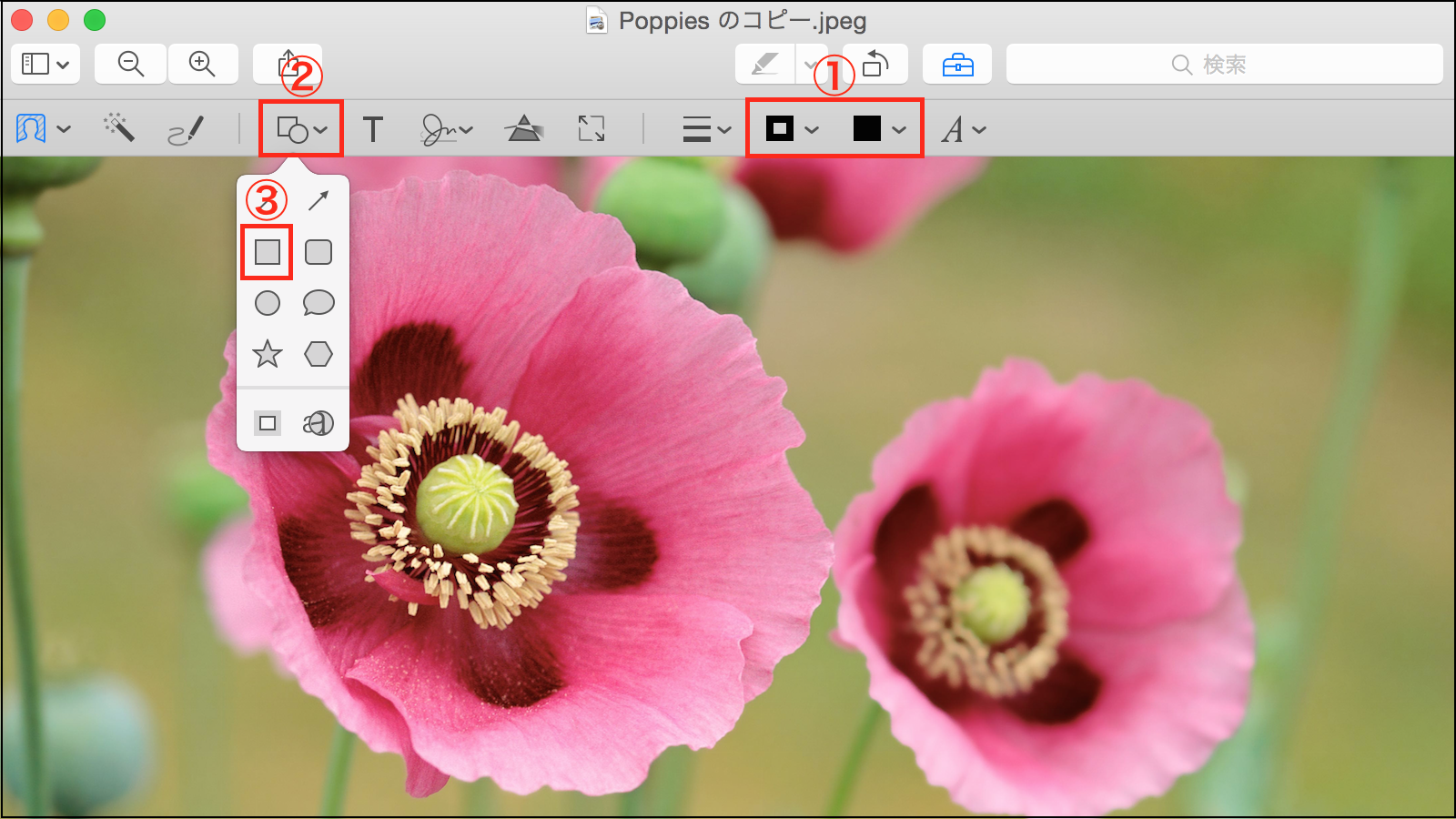
Task: Click the Rotate Left icon
Action: pyautogui.click(x=875, y=65)
